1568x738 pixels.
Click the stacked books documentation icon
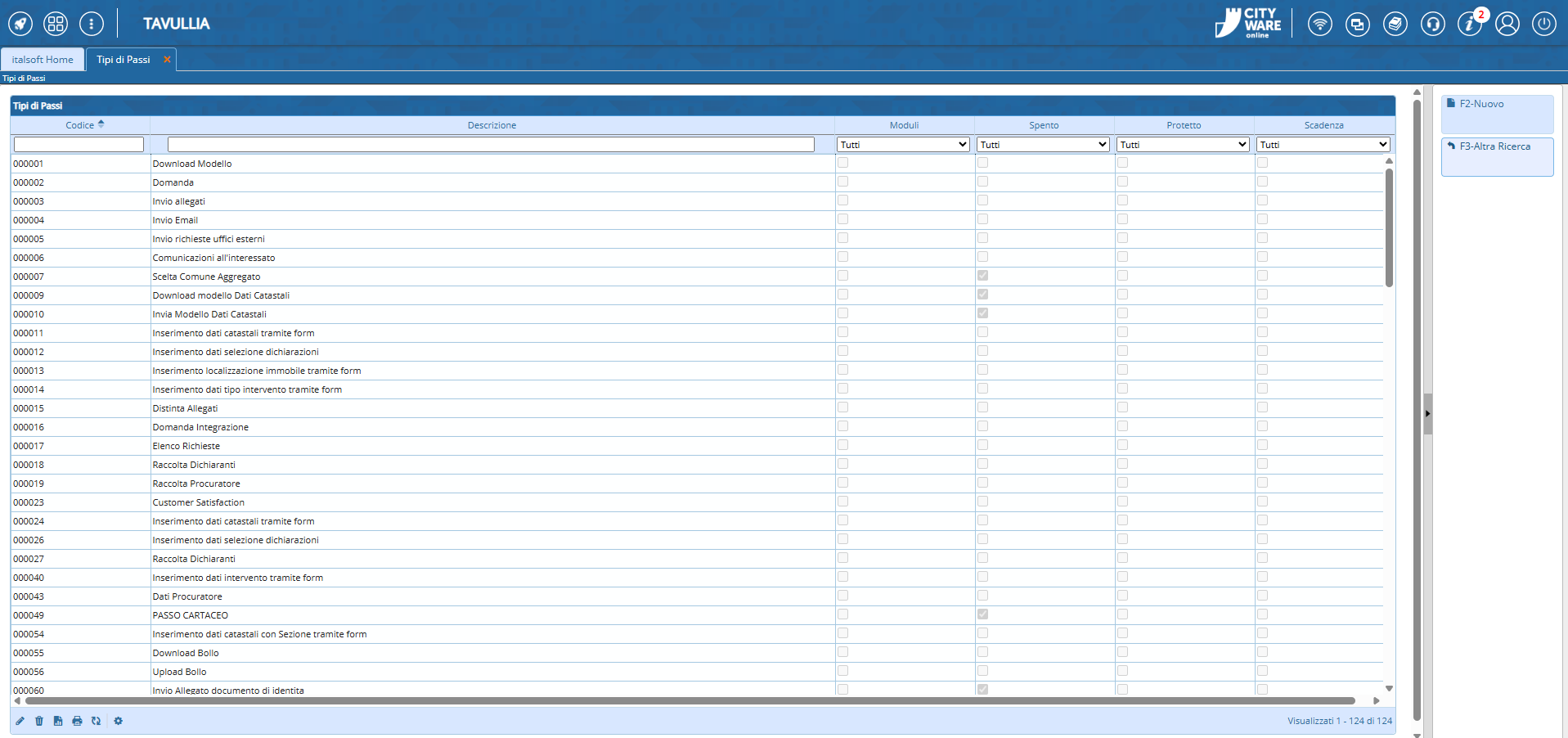[x=1395, y=25]
